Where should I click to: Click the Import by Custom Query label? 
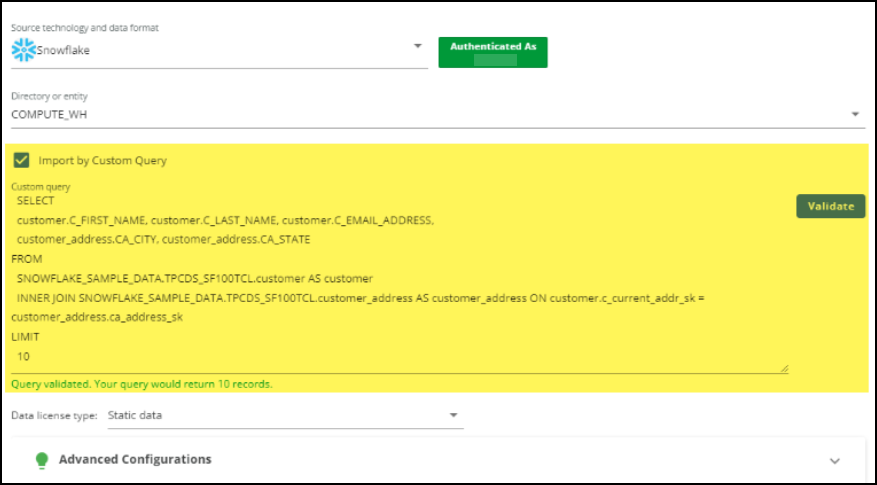click(102, 160)
